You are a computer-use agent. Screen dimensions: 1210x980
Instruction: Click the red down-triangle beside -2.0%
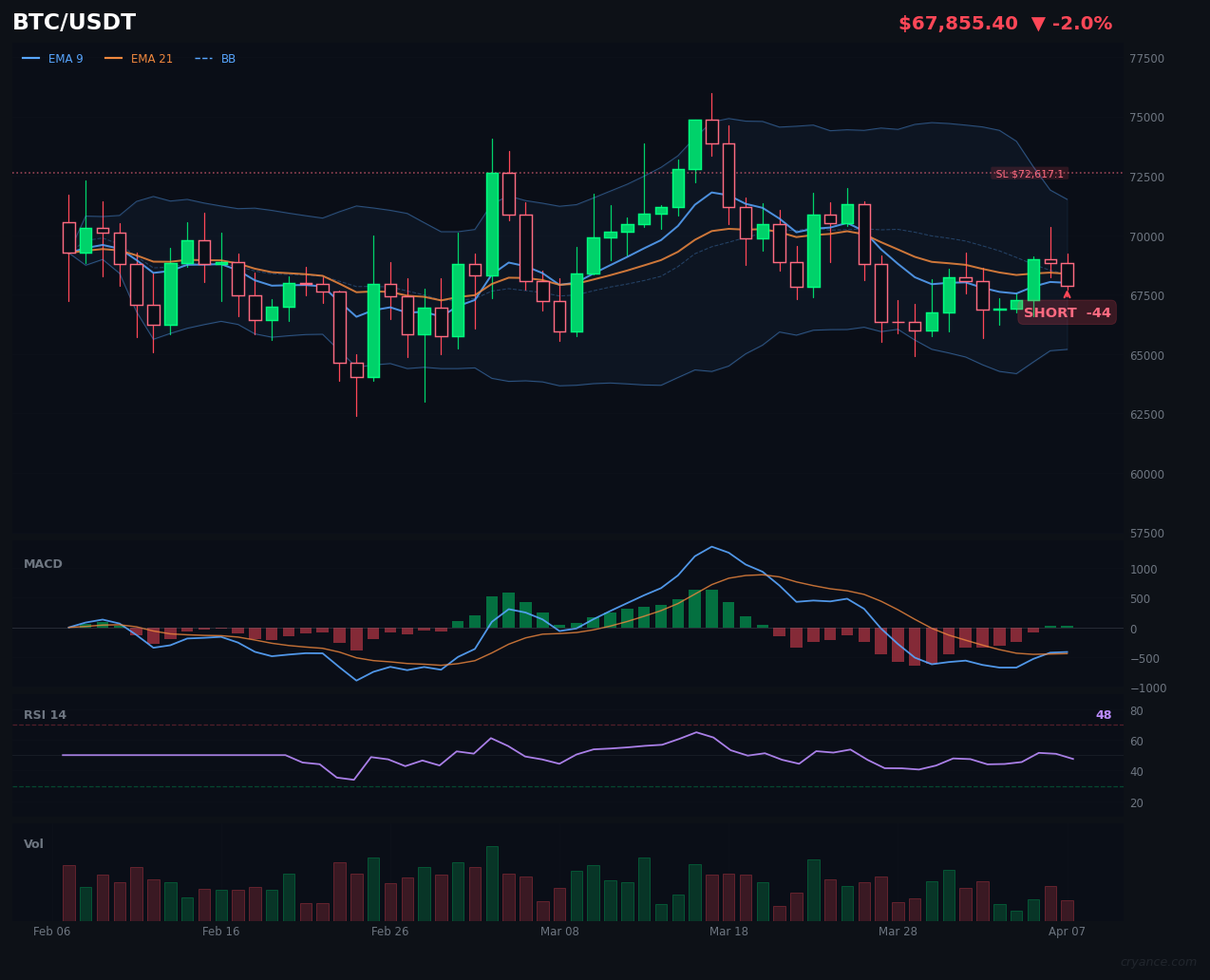pos(1039,24)
